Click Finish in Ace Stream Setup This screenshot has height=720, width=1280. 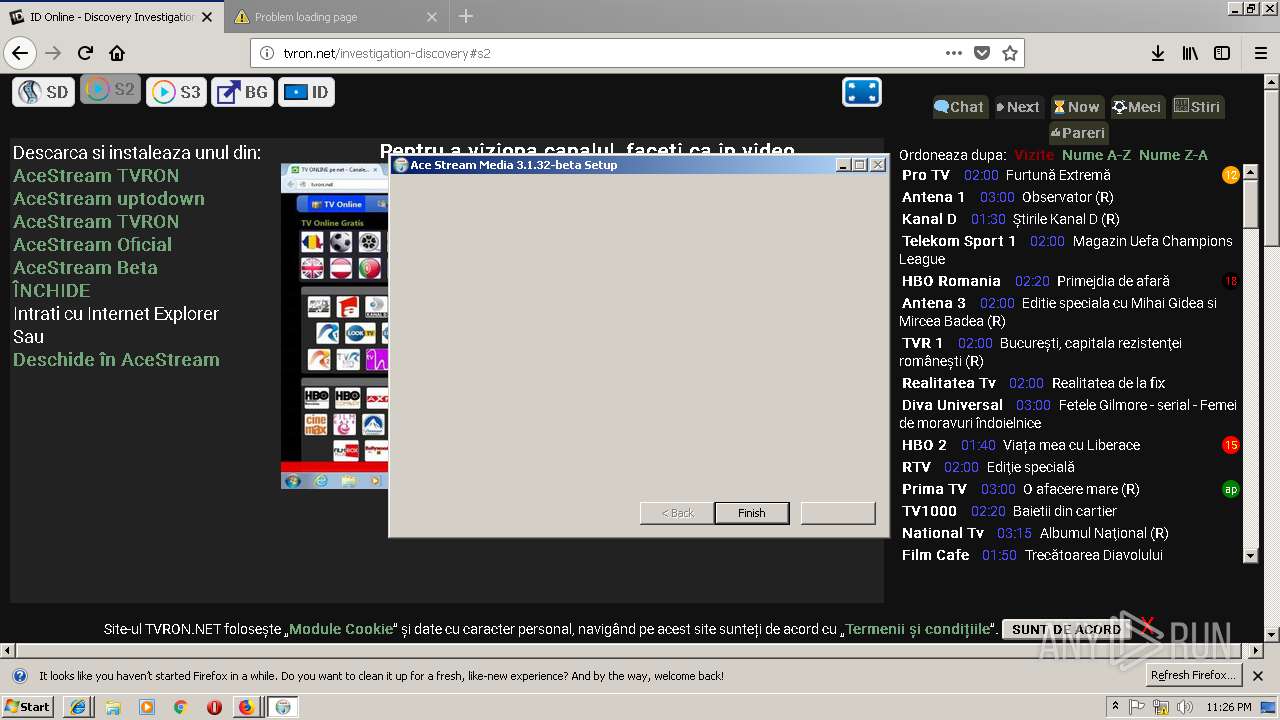click(x=752, y=513)
